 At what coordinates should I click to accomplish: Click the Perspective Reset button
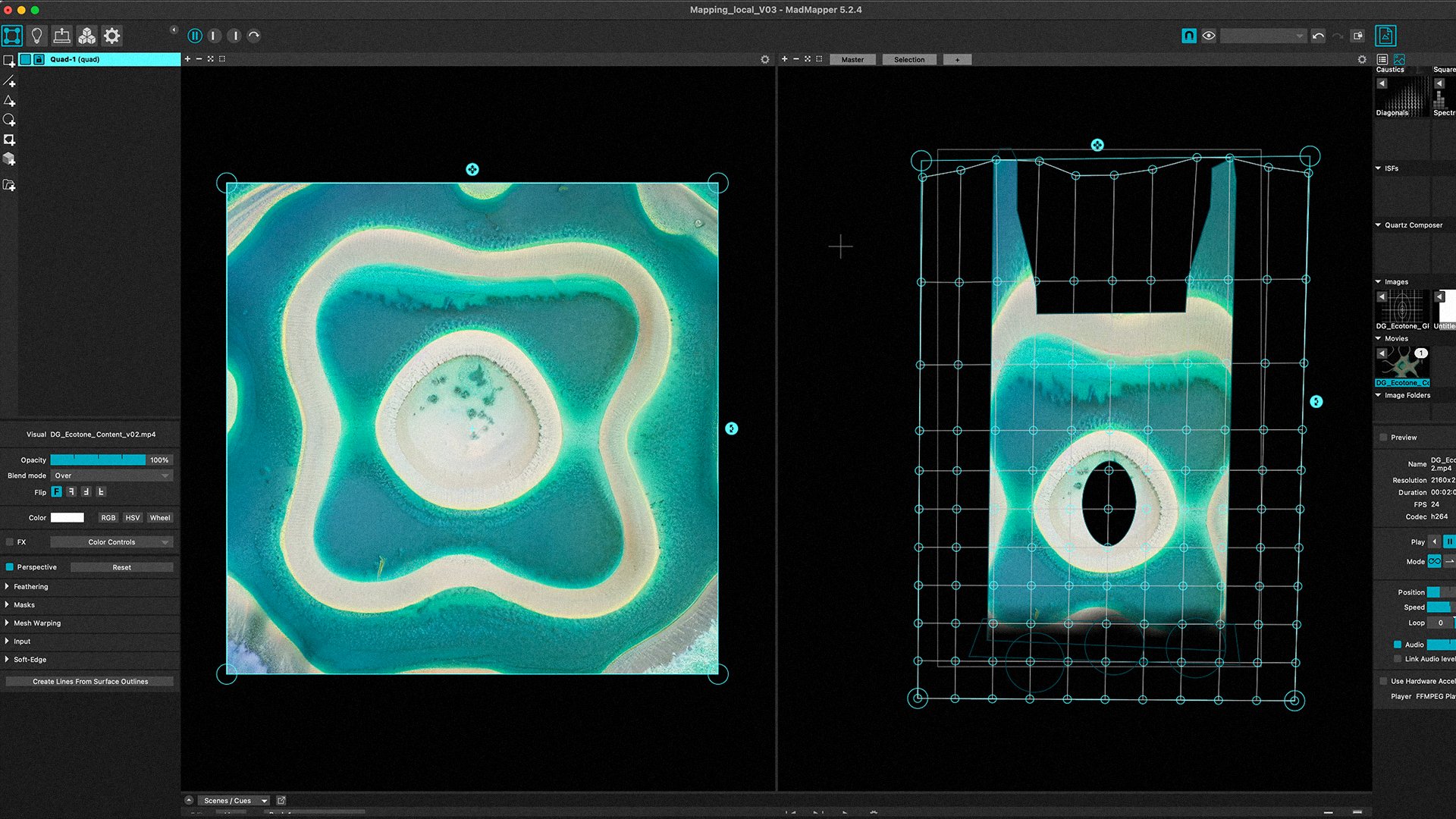pos(121,567)
